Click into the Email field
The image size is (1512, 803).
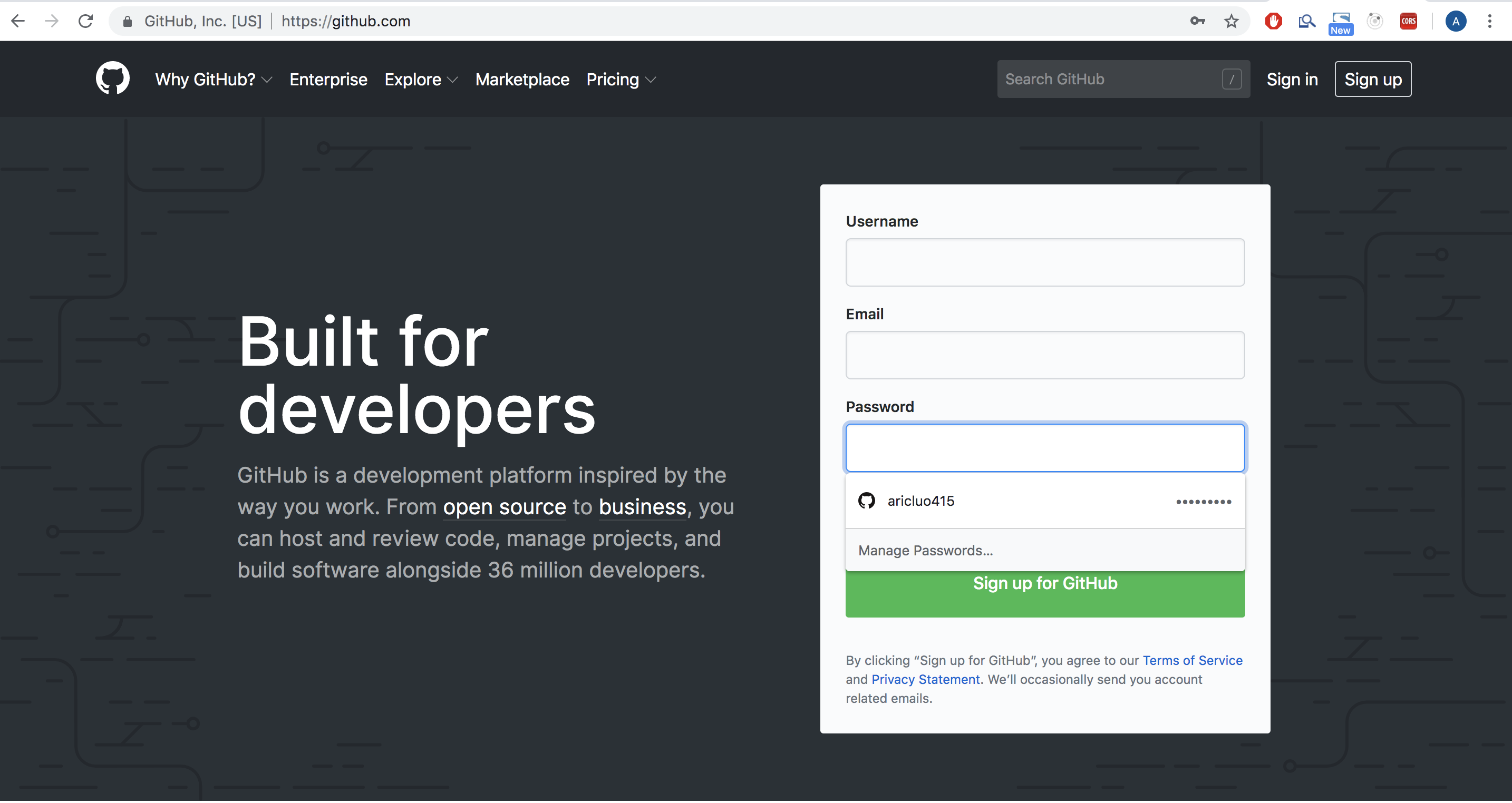1045,355
